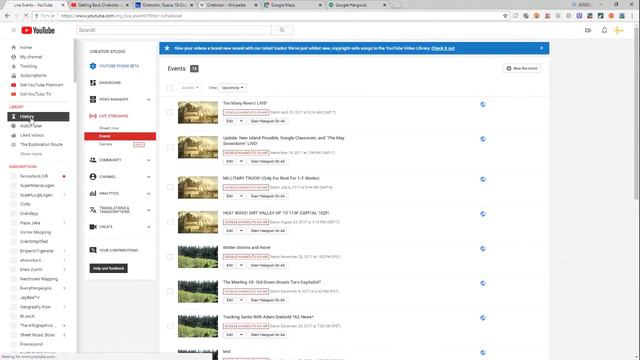Open the View Upcoming dropdown
This screenshot has height=360, width=640.
pos(233,88)
